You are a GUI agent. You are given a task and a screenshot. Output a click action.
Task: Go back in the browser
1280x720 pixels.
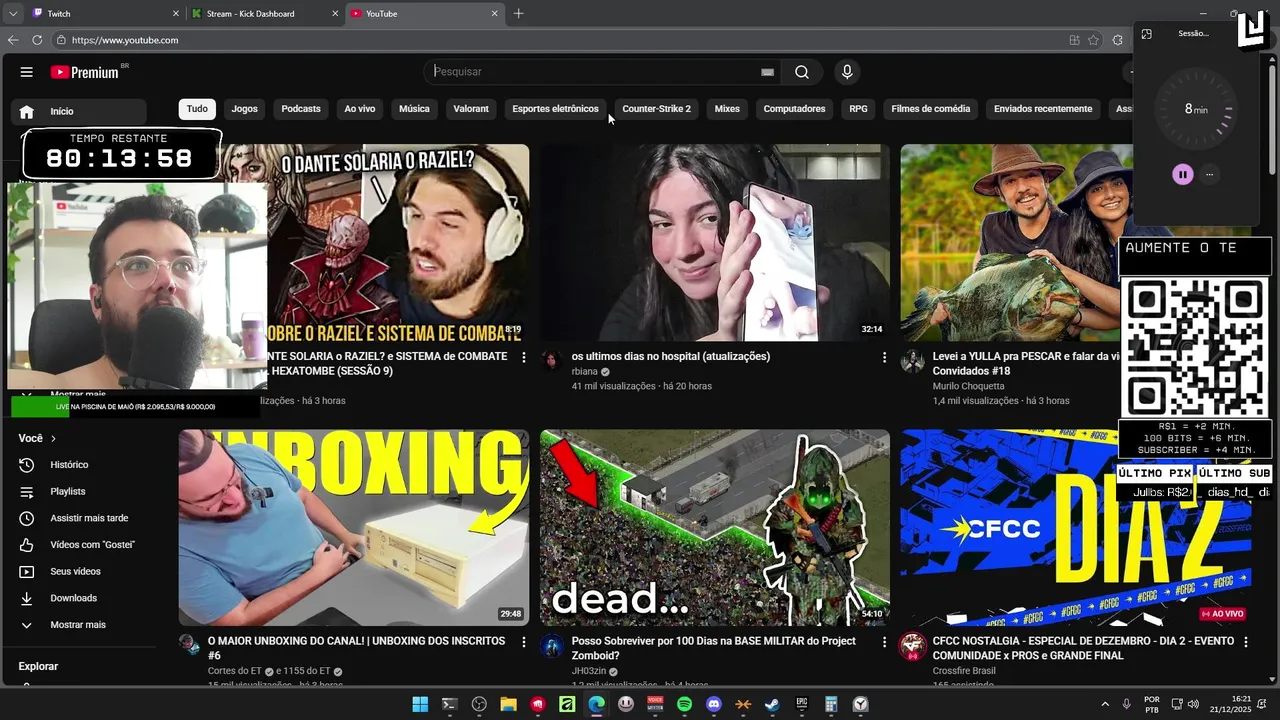pyautogui.click(x=13, y=40)
